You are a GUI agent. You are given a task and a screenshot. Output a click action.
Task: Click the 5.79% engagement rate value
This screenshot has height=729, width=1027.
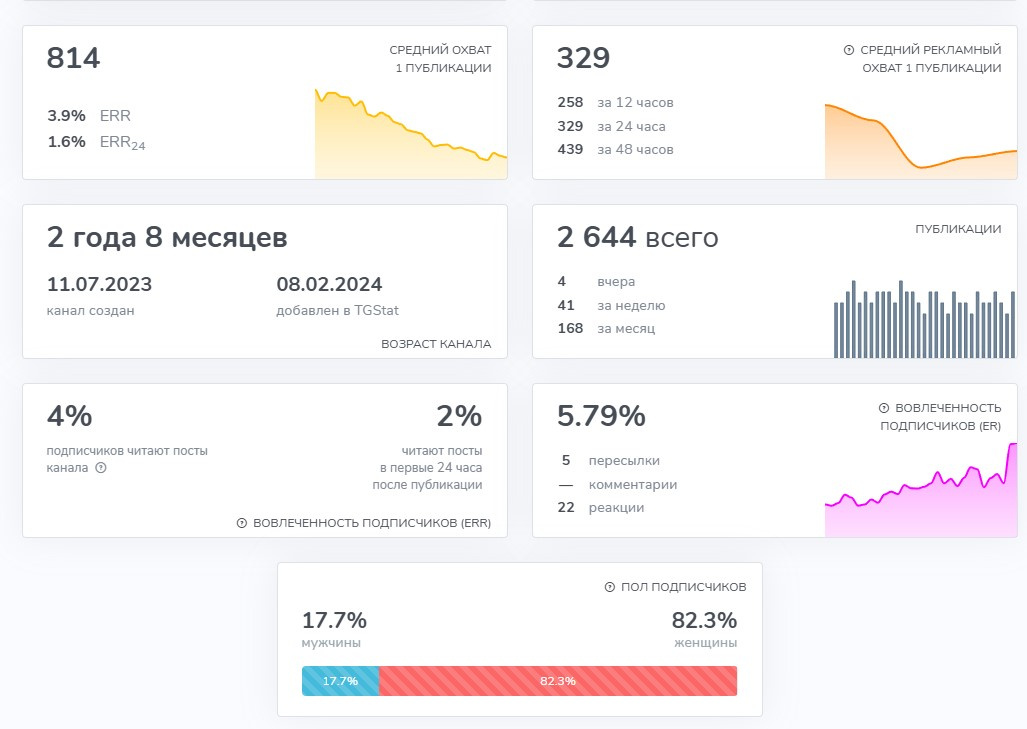pyautogui.click(x=601, y=416)
